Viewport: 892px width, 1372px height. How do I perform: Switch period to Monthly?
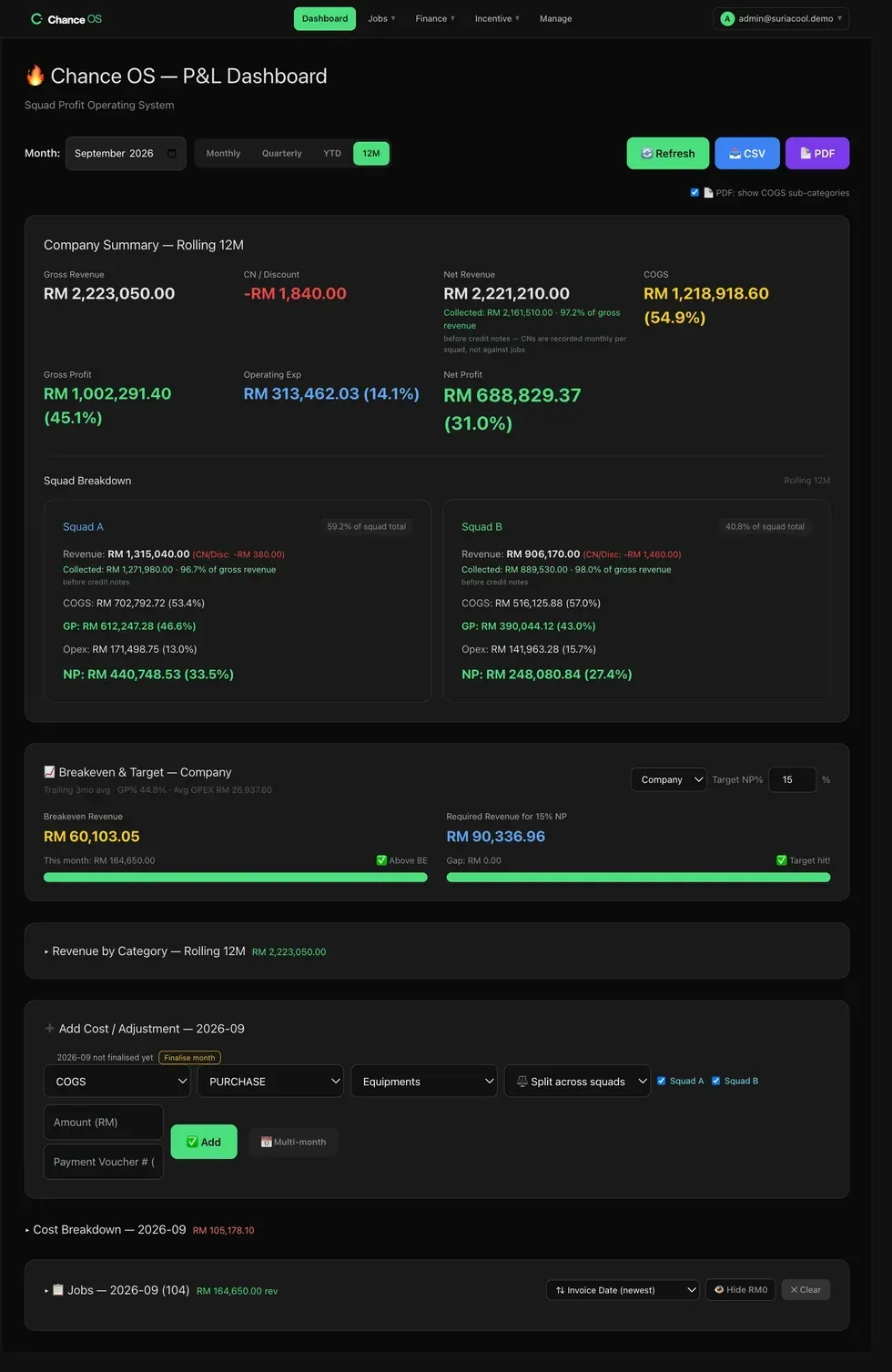(224, 154)
